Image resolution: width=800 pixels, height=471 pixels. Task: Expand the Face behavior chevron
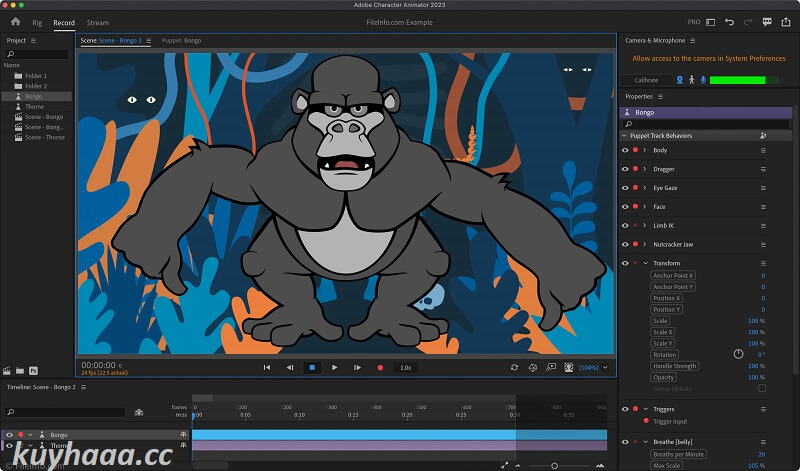click(645, 207)
